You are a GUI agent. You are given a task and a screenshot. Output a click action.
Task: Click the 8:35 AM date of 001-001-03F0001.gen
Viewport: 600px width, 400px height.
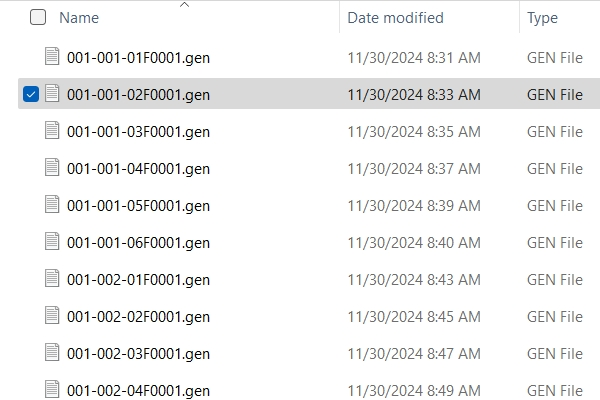pos(414,132)
